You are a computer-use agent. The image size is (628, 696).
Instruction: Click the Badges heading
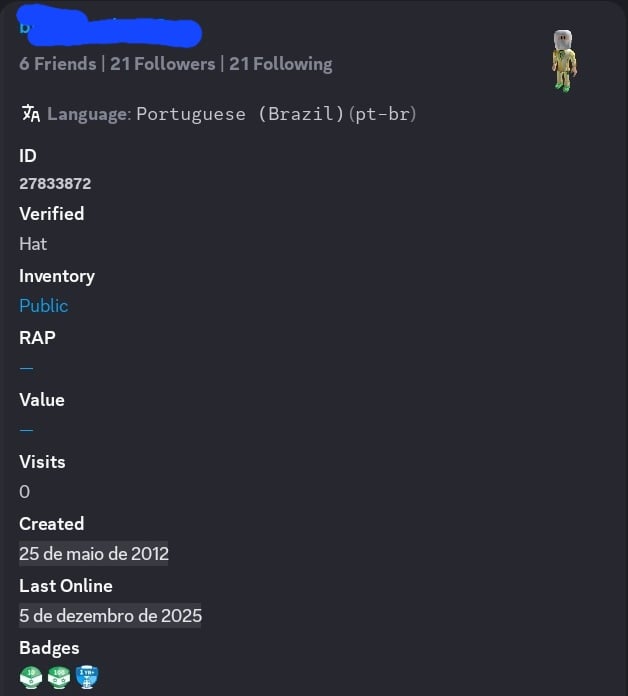49,648
